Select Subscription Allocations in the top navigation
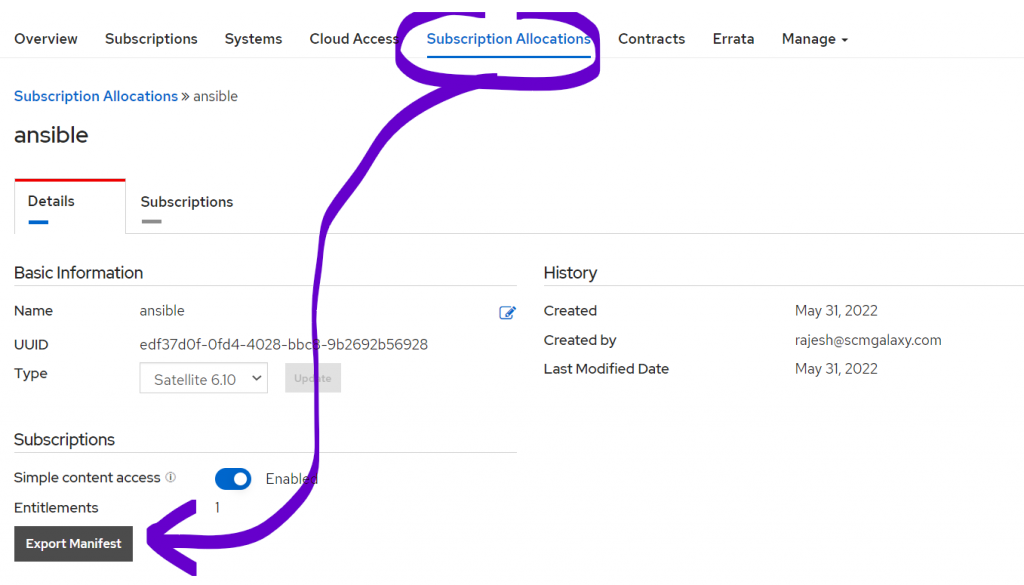The height and width of the screenshot is (585, 1024). point(508,39)
